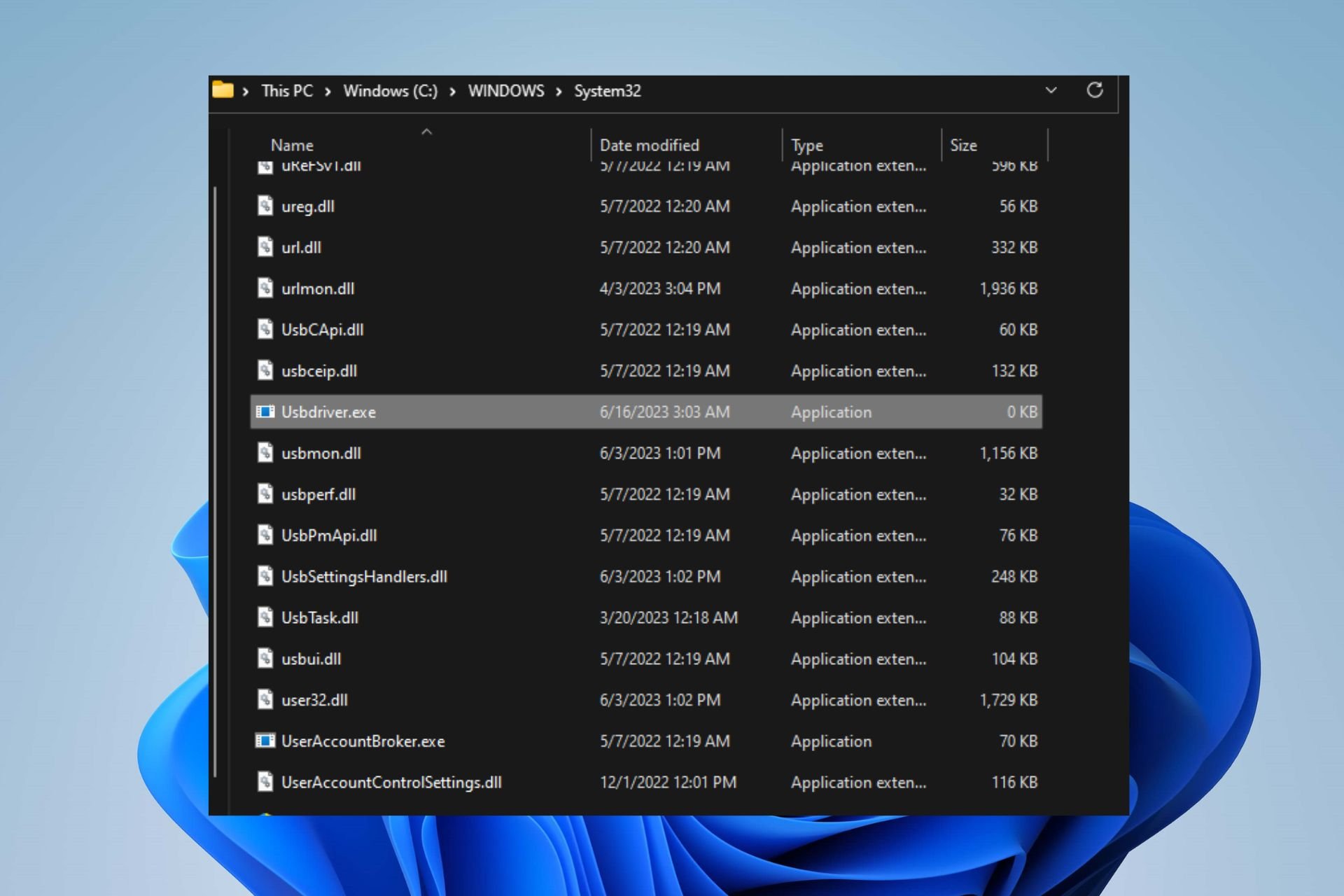Sort by the Type column header

[x=806, y=145]
